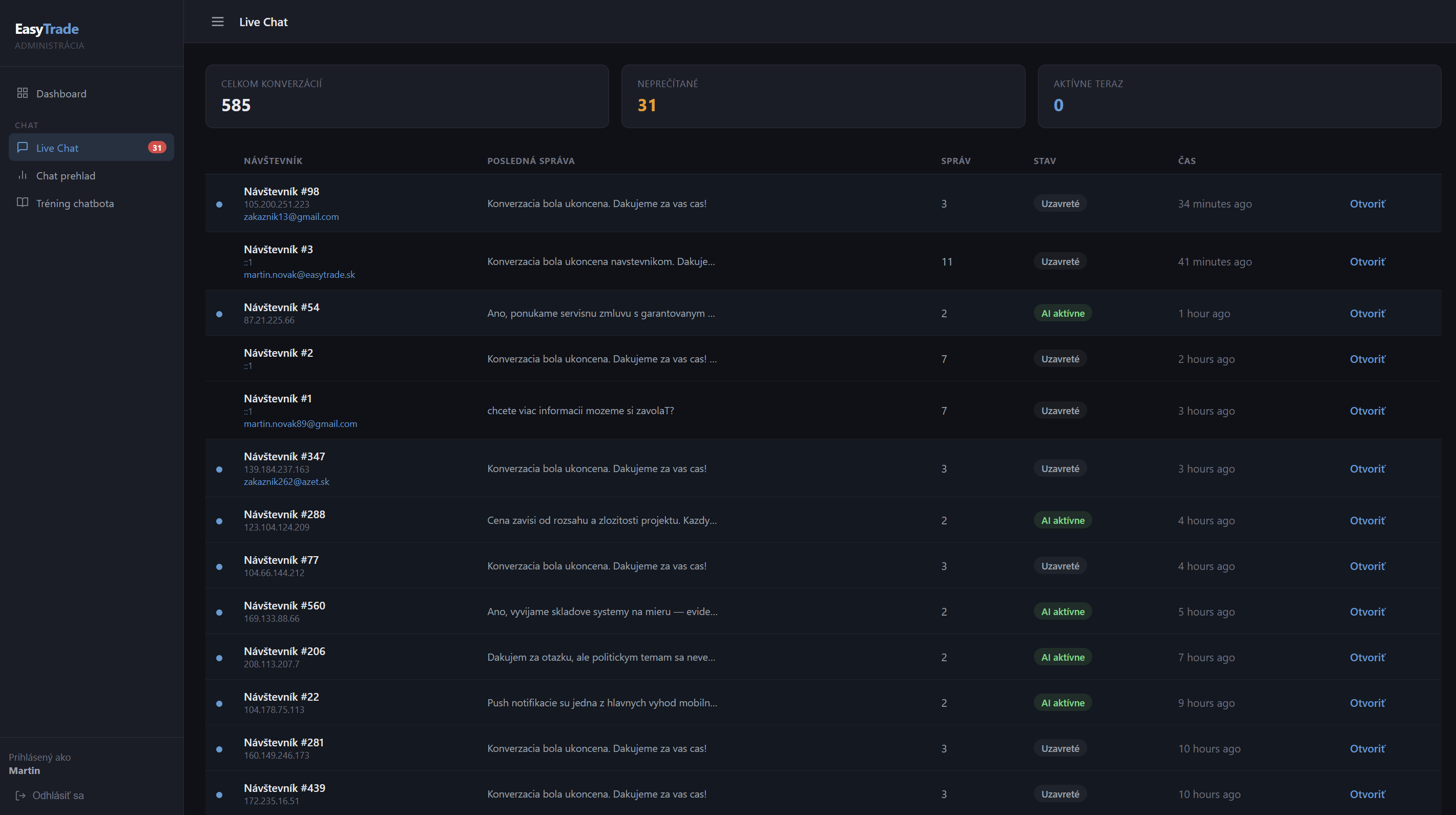Image resolution: width=1456 pixels, height=815 pixels.
Task: Go to Tréning chatbota page
Action: point(75,203)
